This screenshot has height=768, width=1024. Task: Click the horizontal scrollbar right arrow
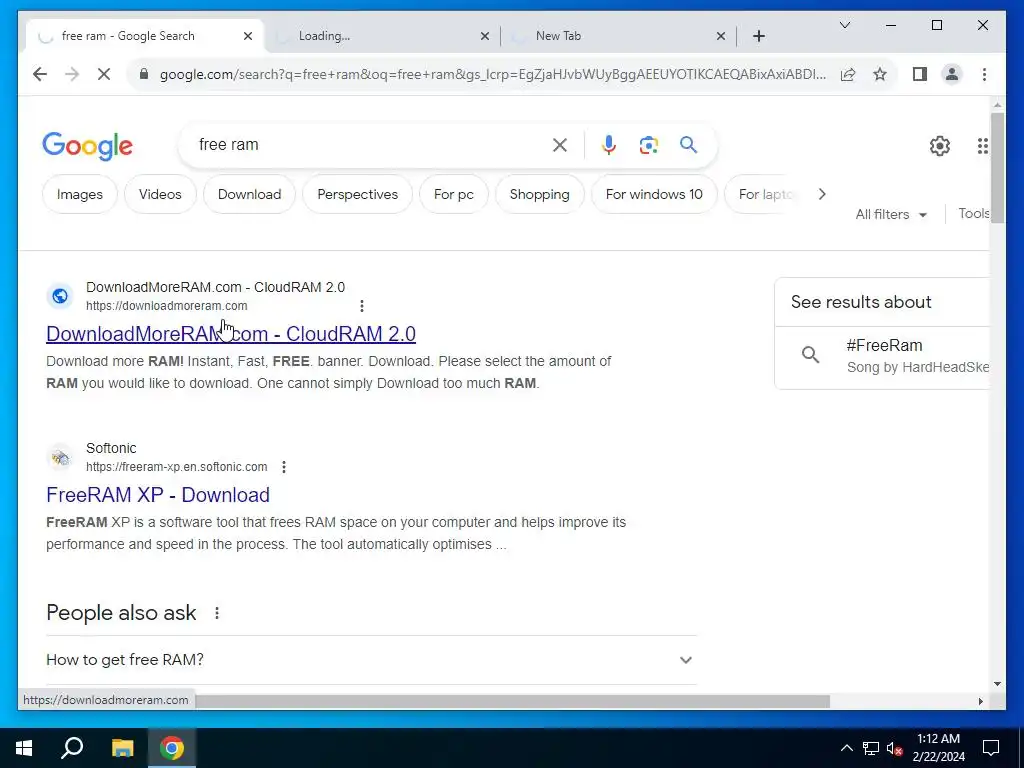(980, 701)
